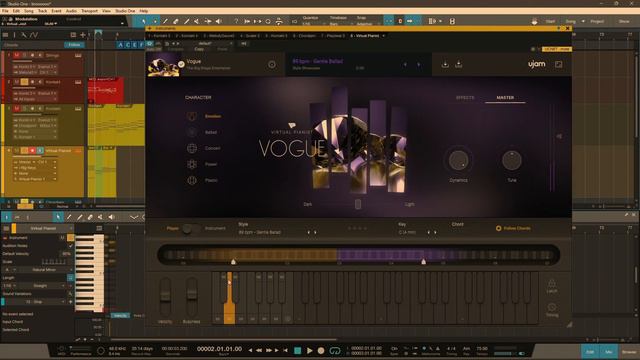Click the Latch lock icon
640x360 pixels.
pyautogui.click(x=552, y=285)
